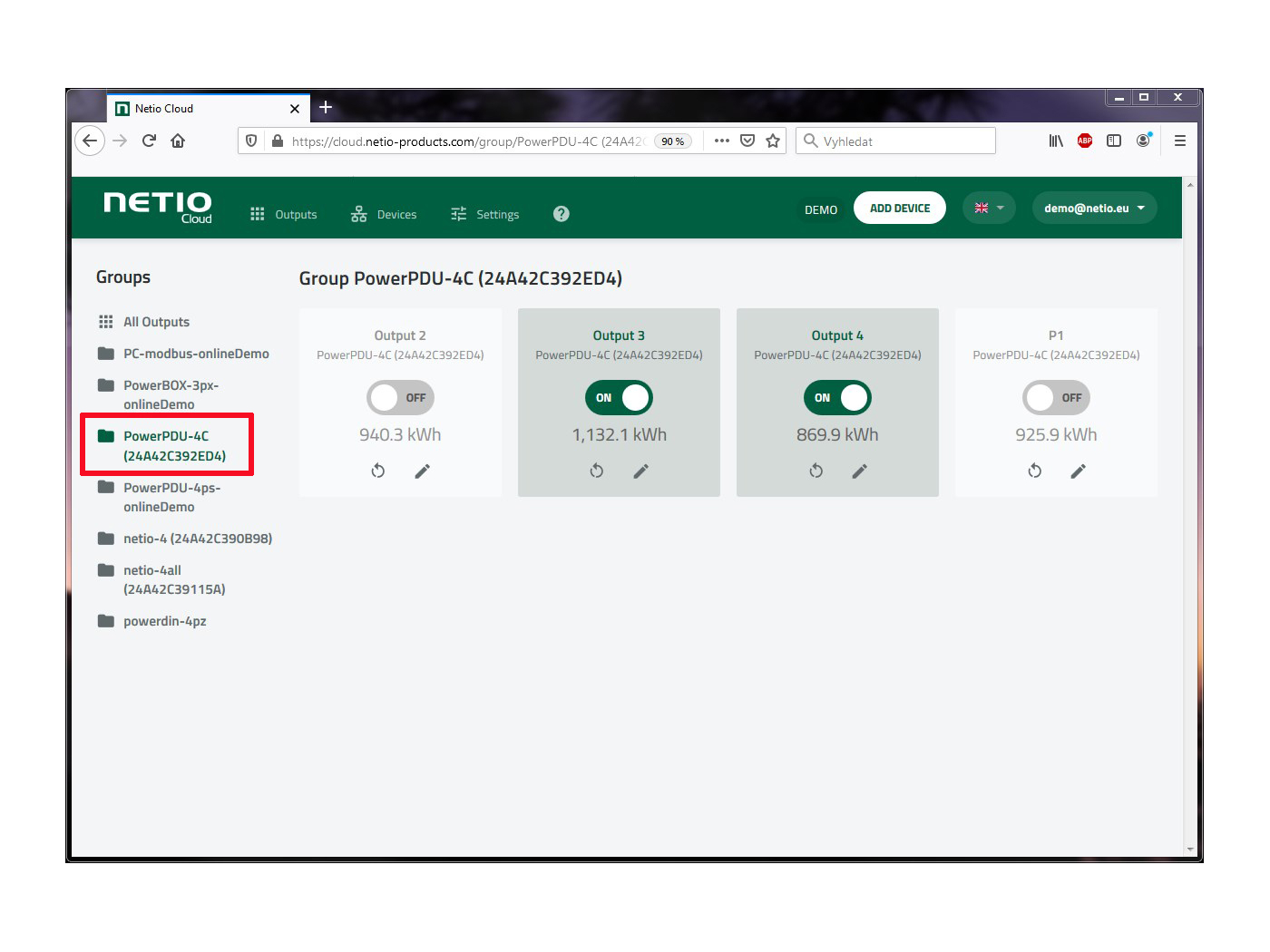Open netio-4 (24A42C390B98) group
Image resolution: width=1270 pixels, height=952 pixels.
tap(185, 539)
